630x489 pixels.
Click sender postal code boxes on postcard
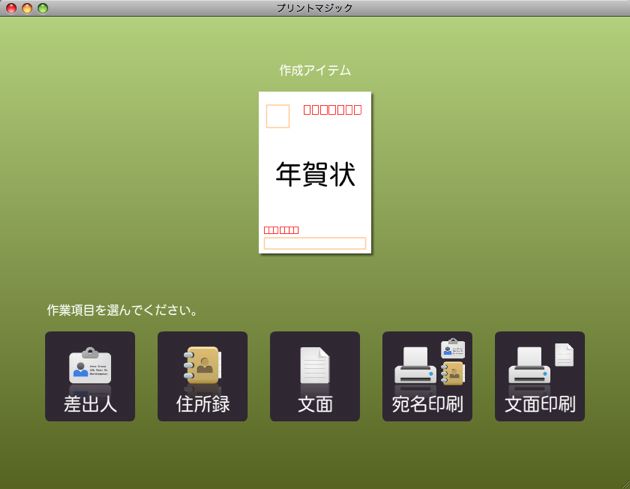point(281,230)
